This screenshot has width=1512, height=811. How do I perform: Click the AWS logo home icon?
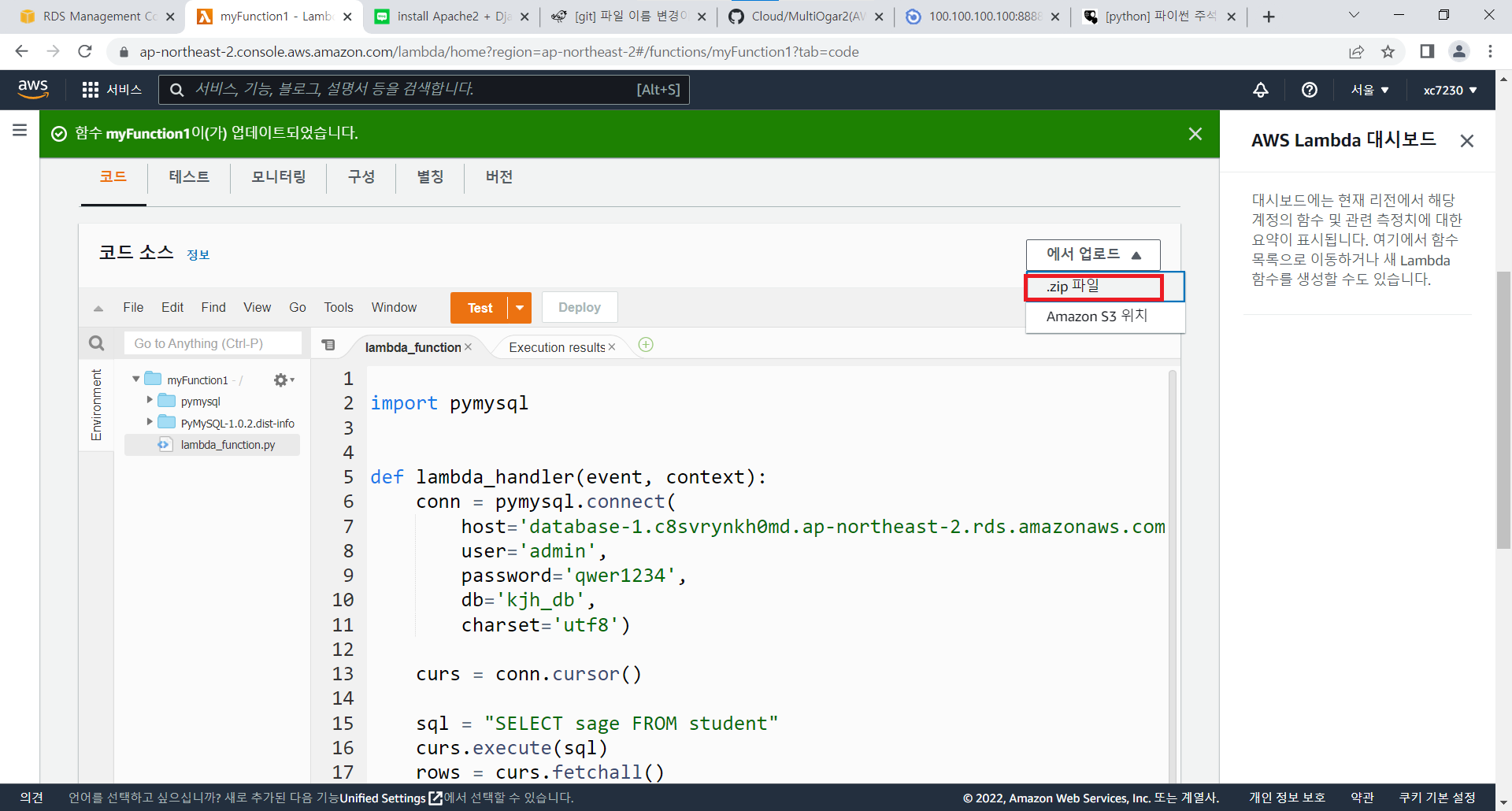click(33, 89)
